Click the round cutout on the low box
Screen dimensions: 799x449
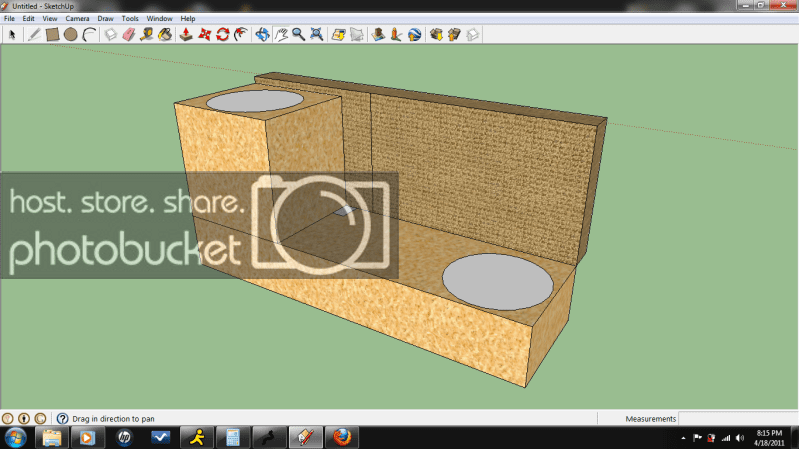click(x=497, y=282)
